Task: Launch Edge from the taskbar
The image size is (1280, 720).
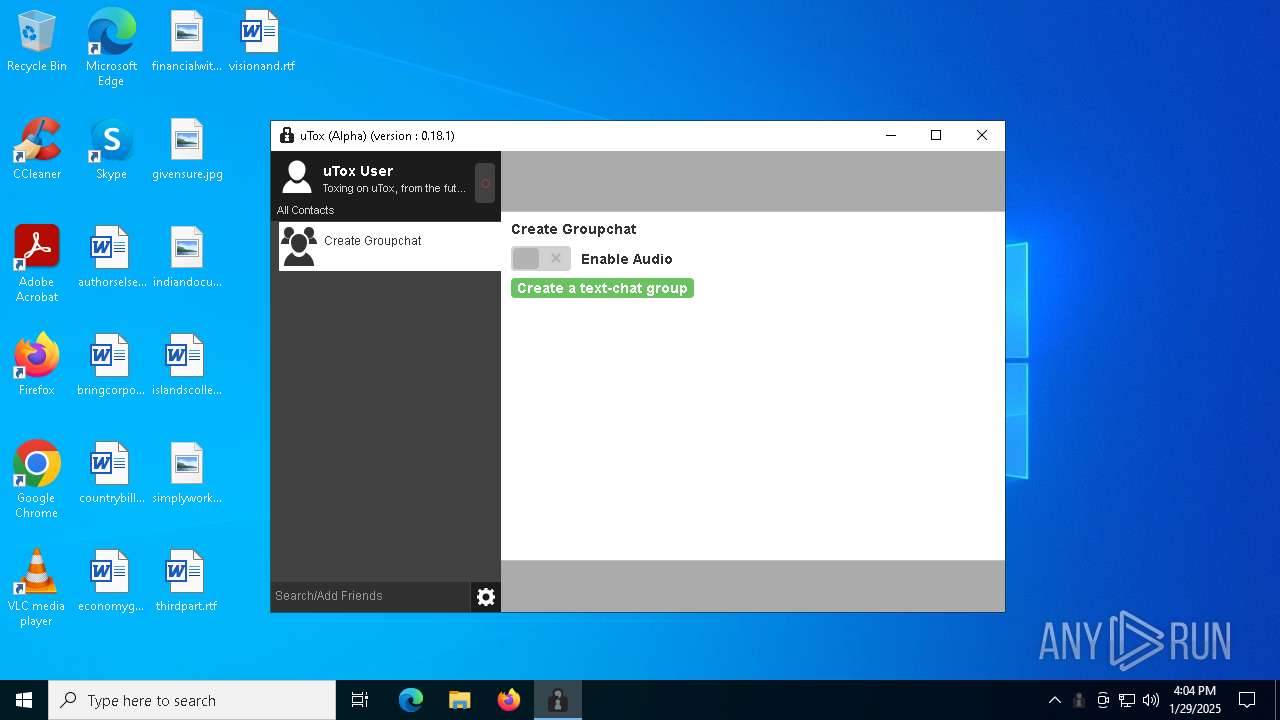Action: (x=411, y=700)
